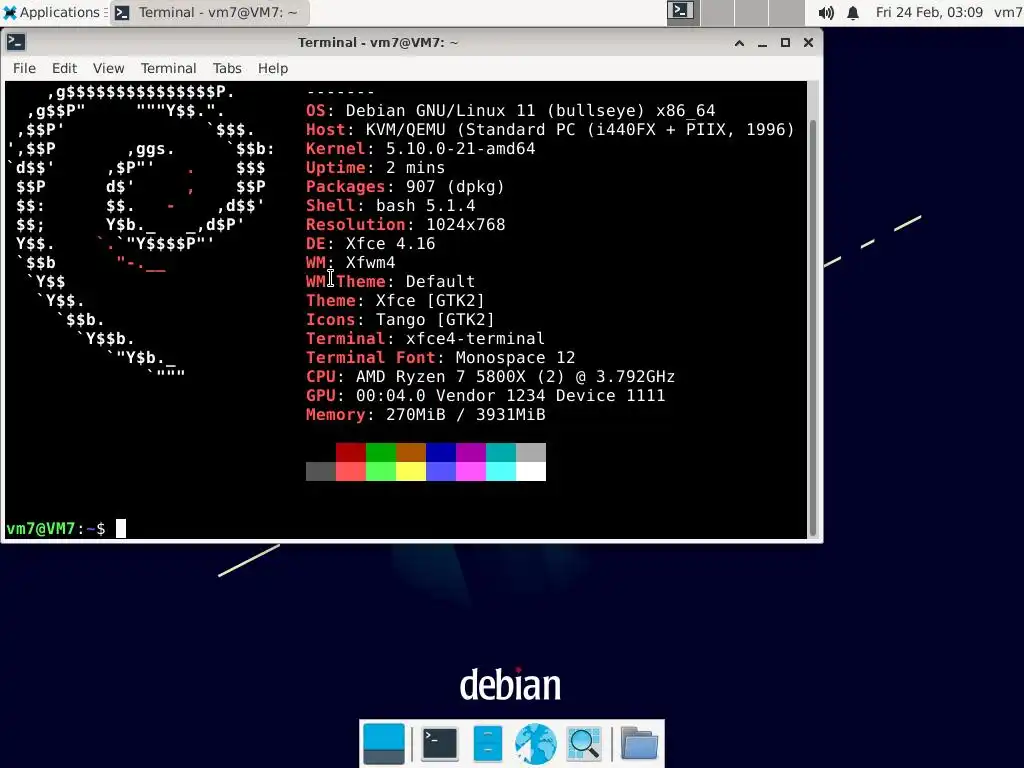This screenshot has width=1024, height=768.
Task: Minimize the terminal window
Action: click(x=762, y=43)
